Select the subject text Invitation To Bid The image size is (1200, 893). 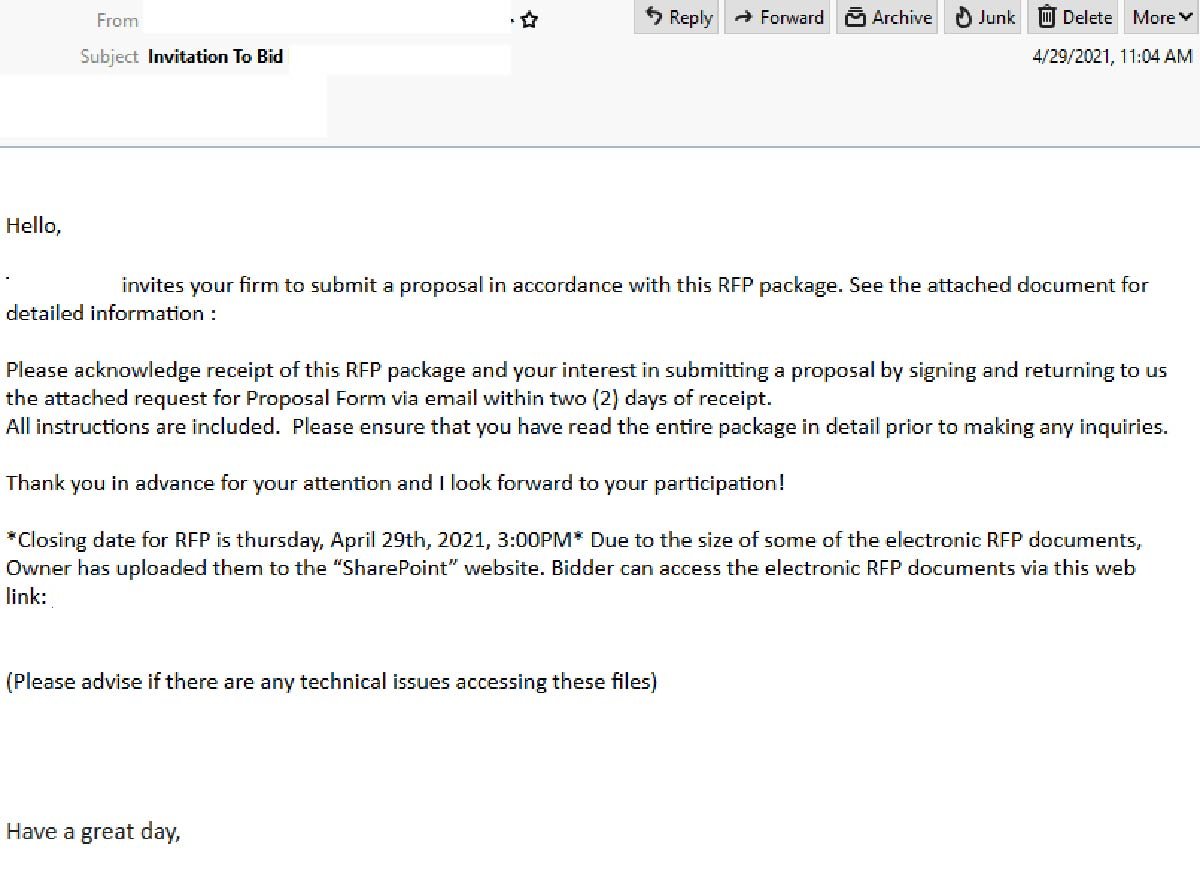215,57
